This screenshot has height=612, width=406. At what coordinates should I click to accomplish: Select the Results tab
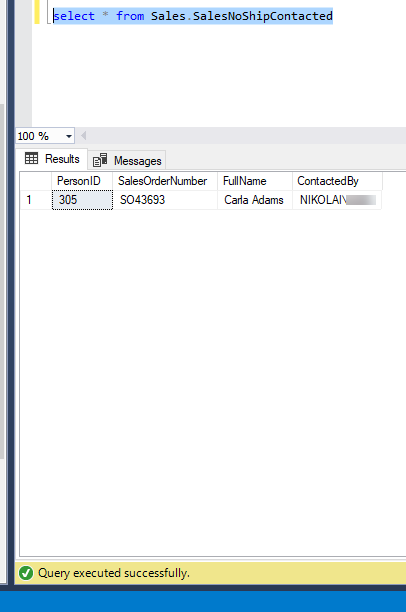(52, 159)
